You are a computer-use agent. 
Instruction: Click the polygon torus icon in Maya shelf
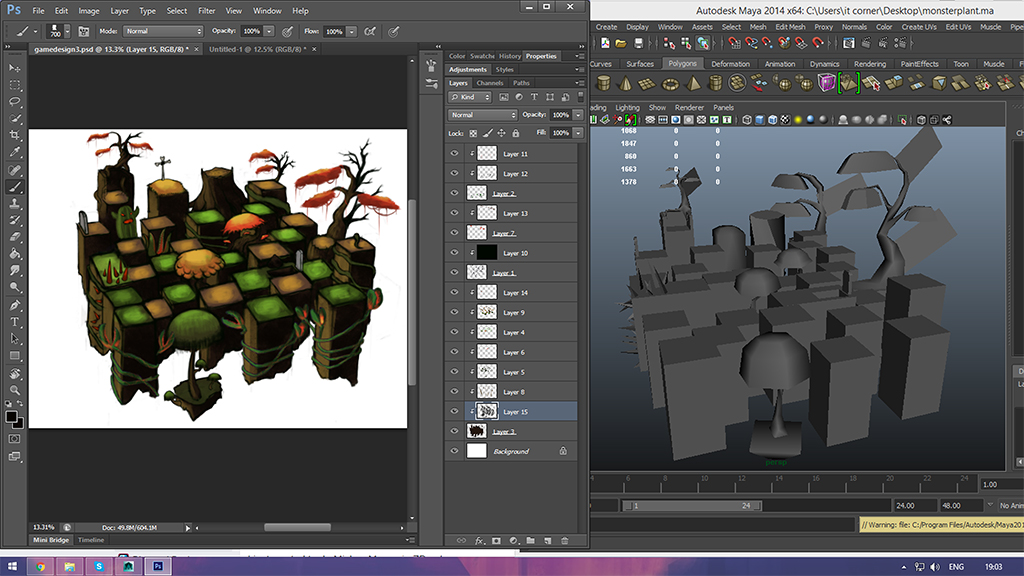671,84
